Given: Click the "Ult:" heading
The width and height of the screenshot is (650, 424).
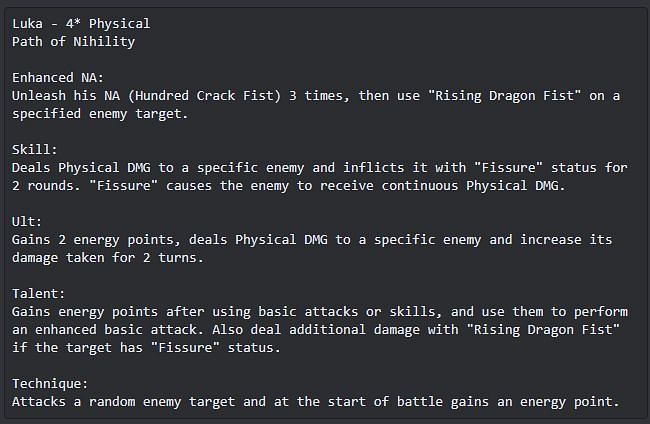Looking at the screenshot, I should [27, 222].
